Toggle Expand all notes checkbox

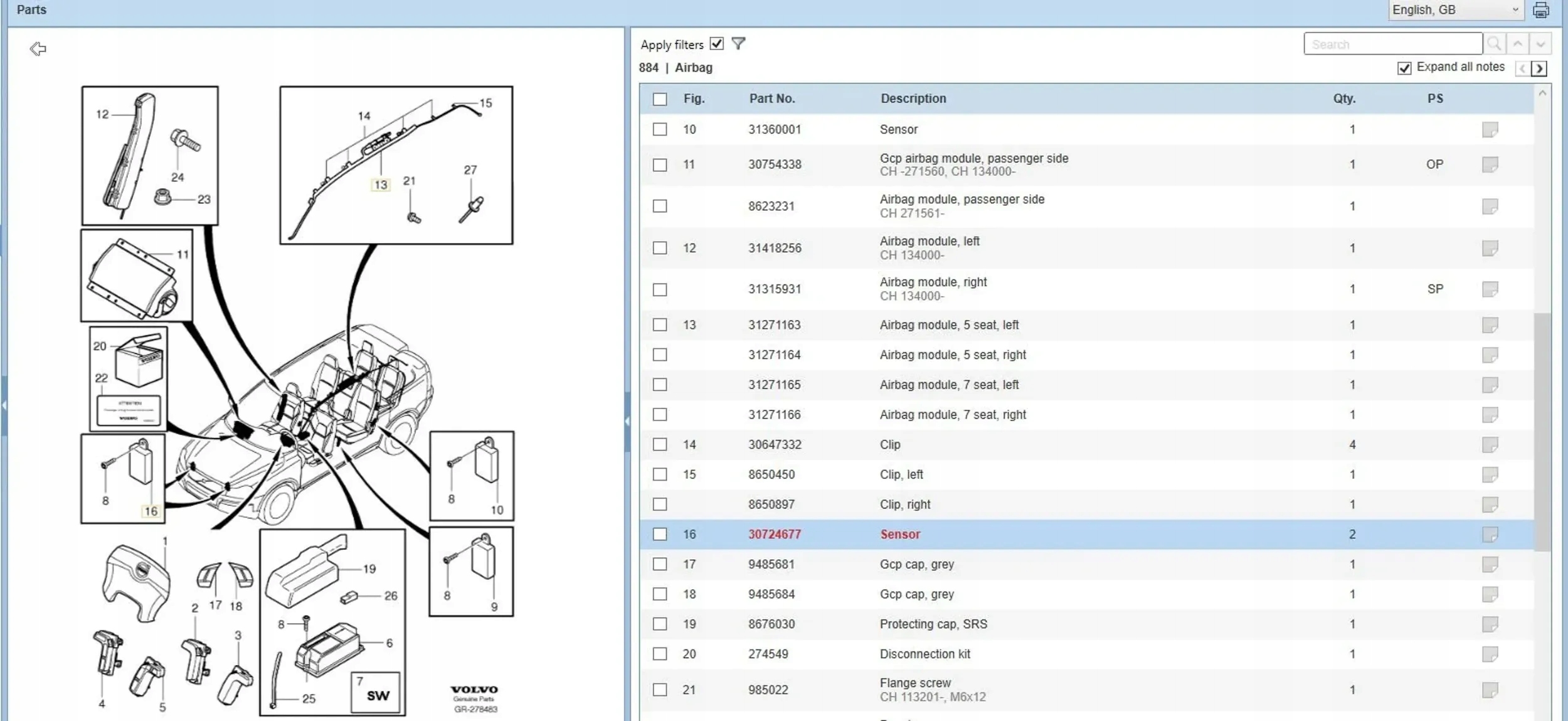tap(1404, 68)
